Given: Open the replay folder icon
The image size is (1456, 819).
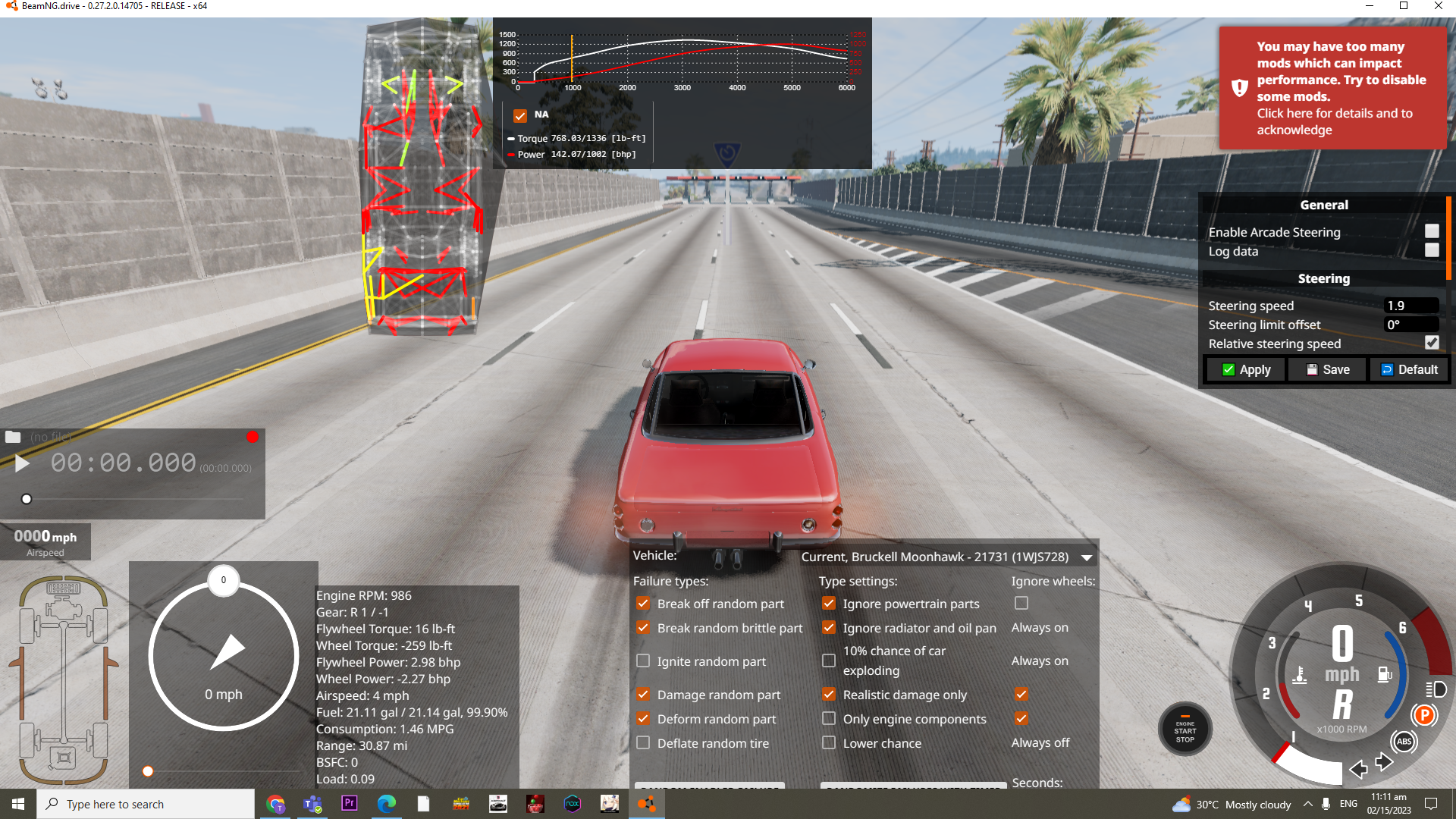Looking at the screenshot, I should click(x=13, y=437).
